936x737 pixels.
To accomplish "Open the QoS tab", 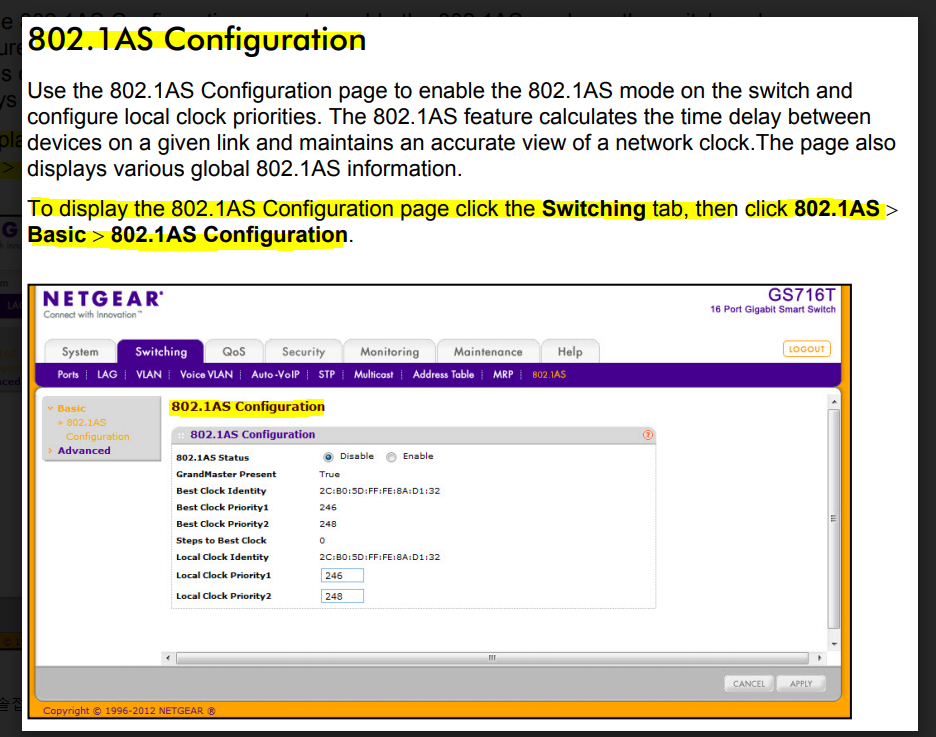I will coord(234,351).
